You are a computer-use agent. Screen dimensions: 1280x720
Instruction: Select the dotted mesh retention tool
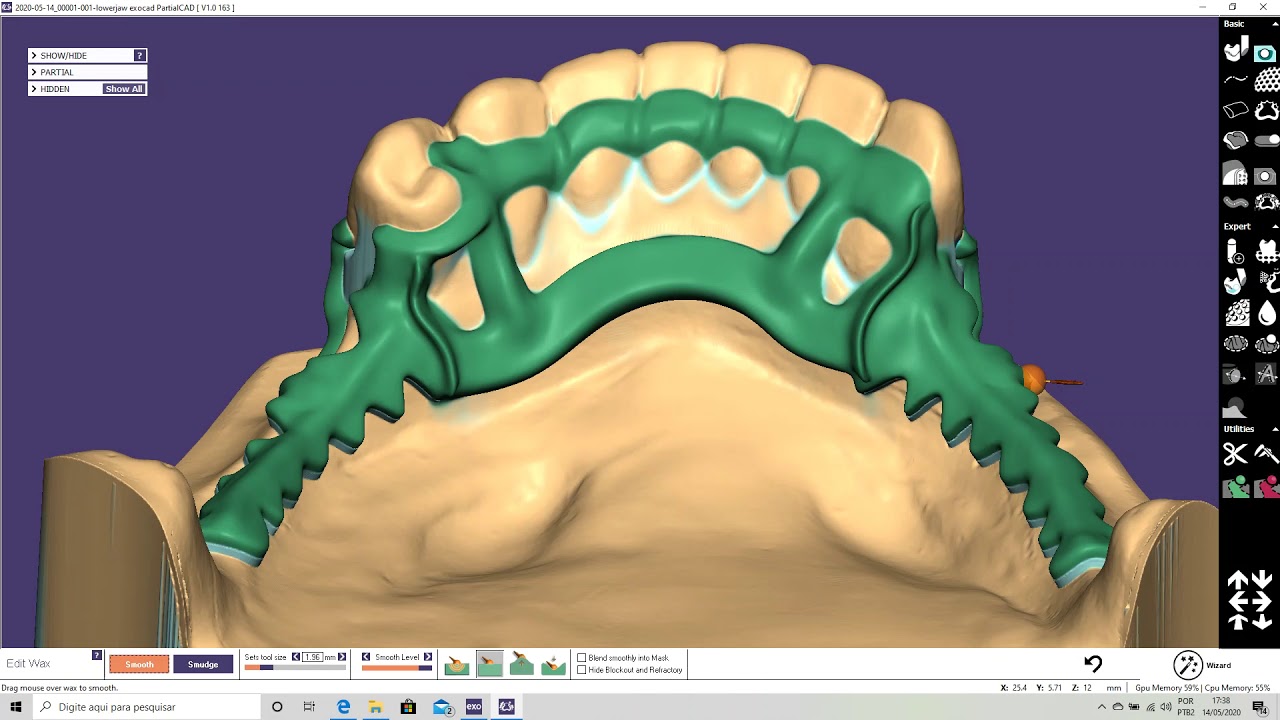pos(1266,79)
